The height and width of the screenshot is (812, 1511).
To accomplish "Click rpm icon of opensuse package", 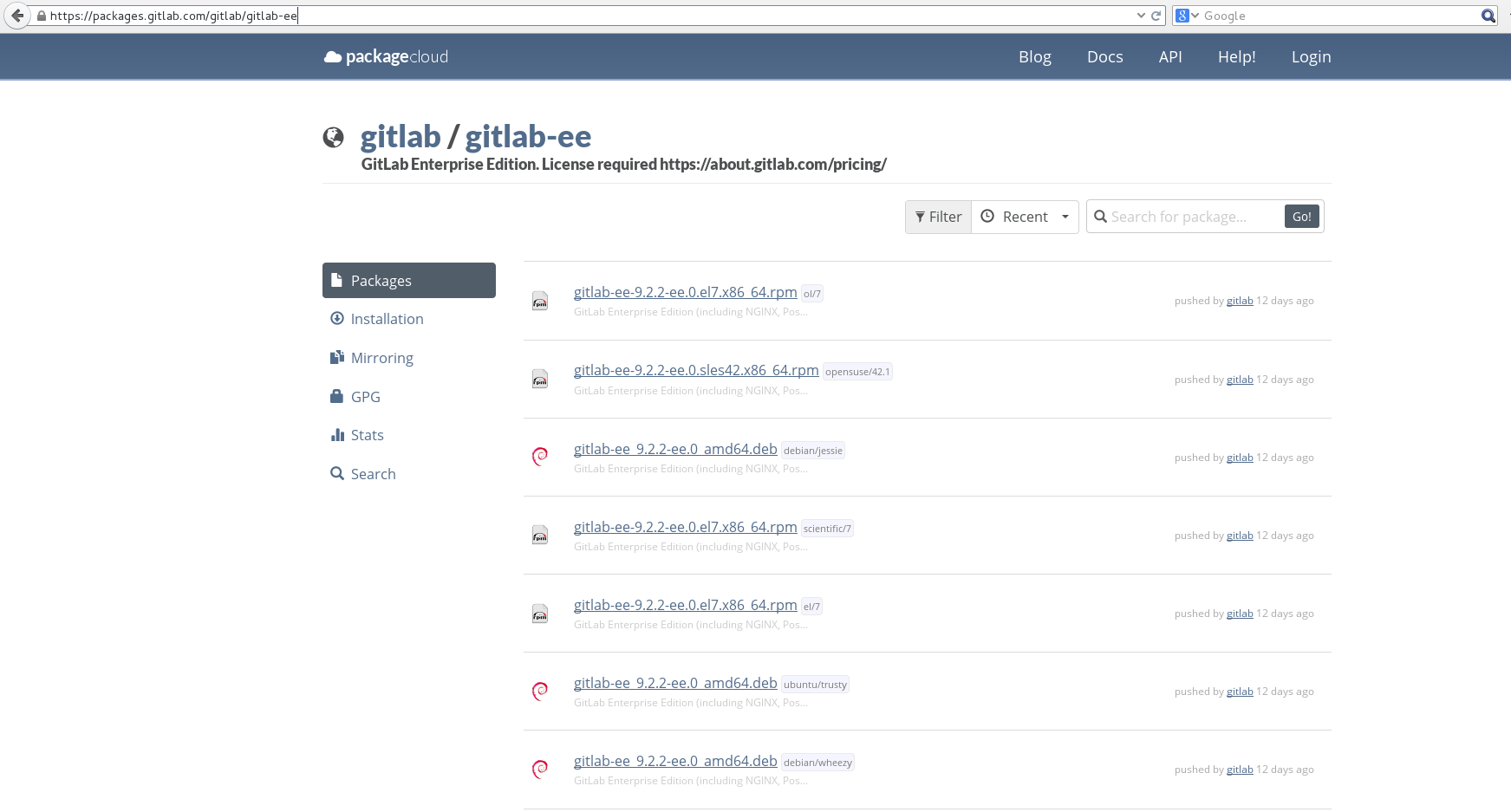I will pos(539,379).
